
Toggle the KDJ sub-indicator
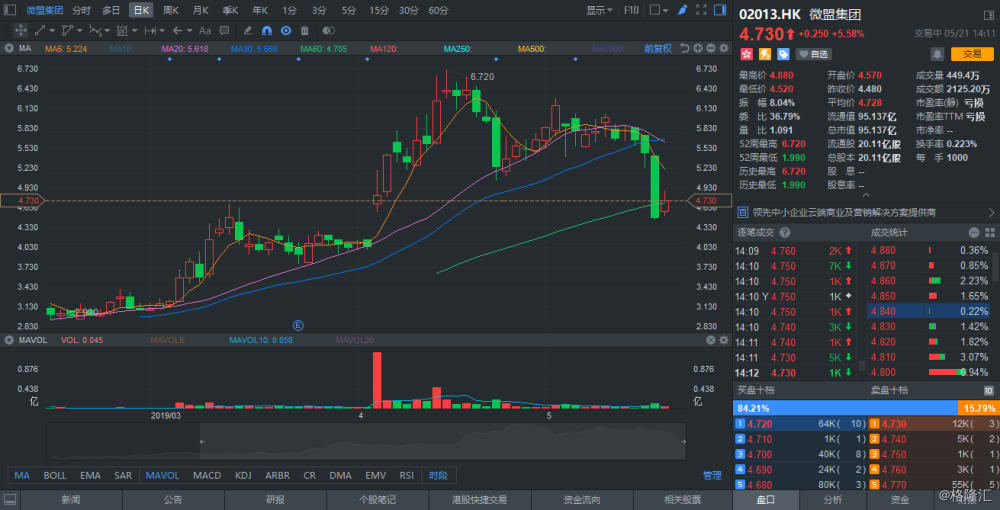click(x=243, y=475)
